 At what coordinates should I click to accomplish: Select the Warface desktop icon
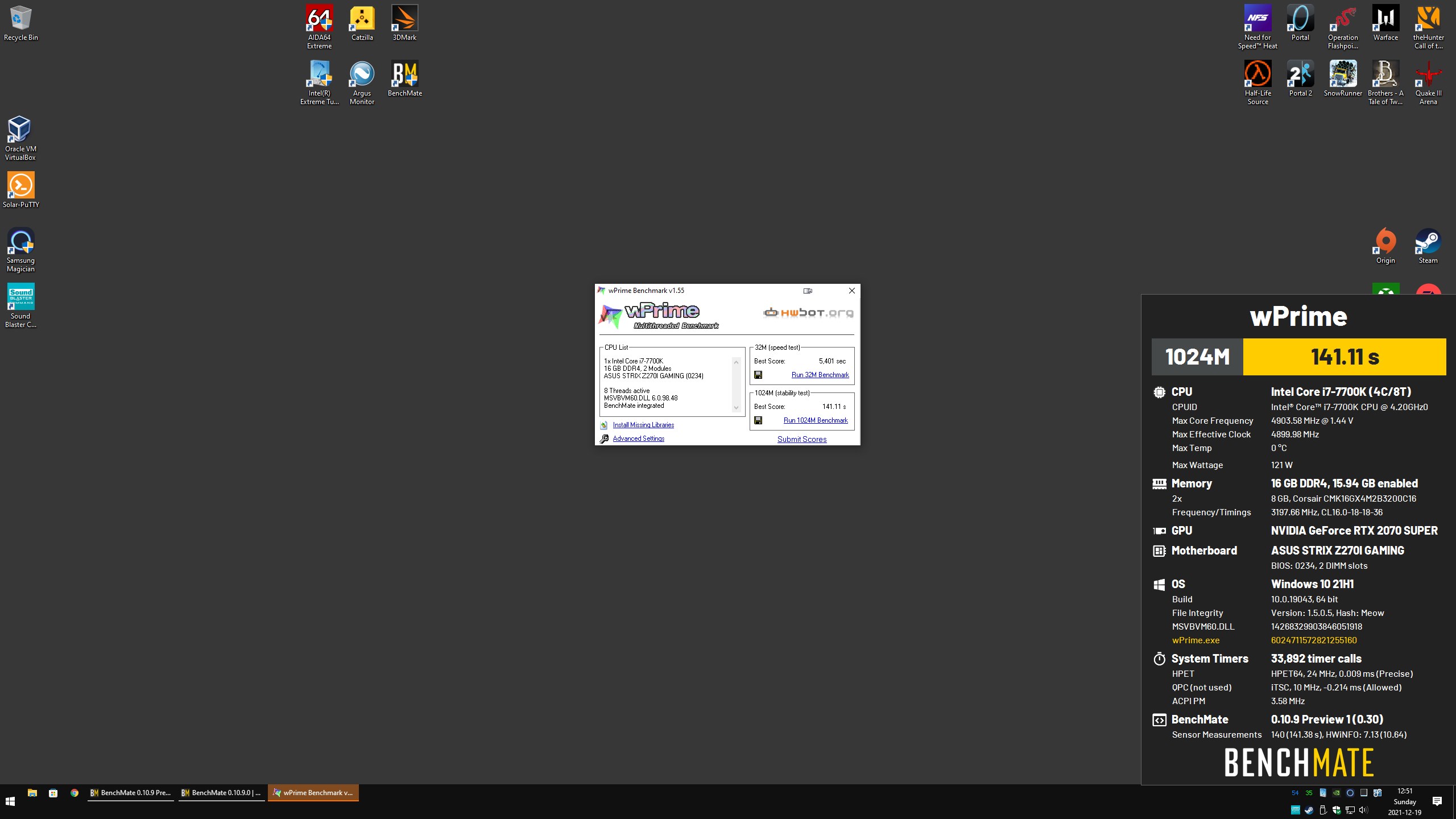point(1385,23)
